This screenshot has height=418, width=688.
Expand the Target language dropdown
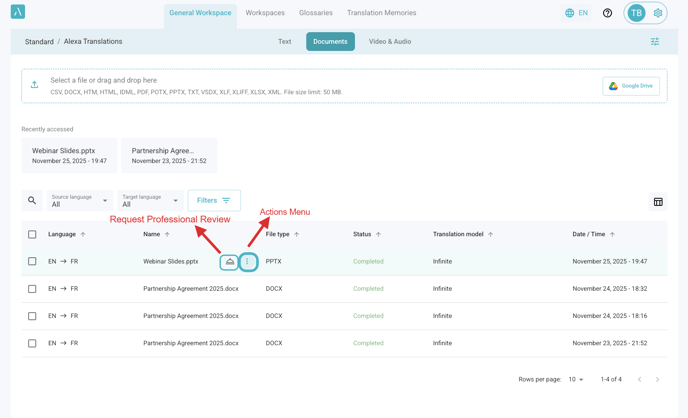(x=150, y=201)
